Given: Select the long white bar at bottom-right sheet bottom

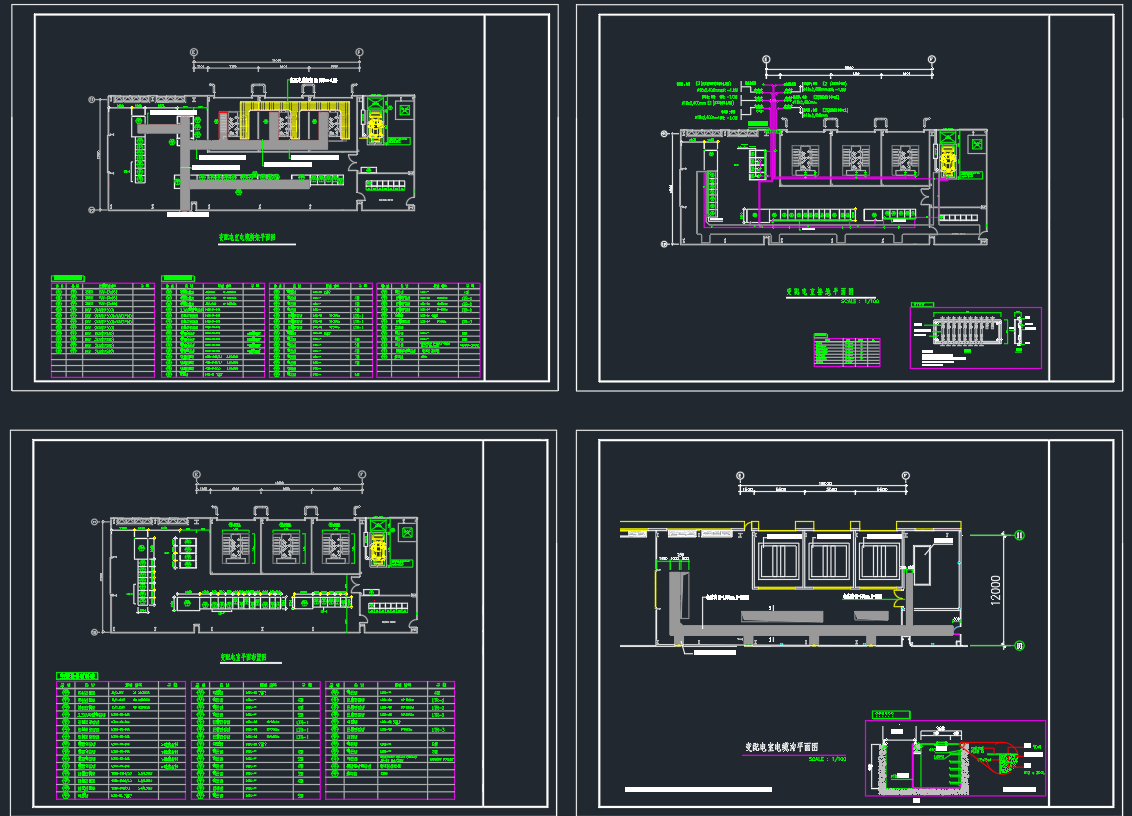Looking at the screenshot, I should (699, 790).
